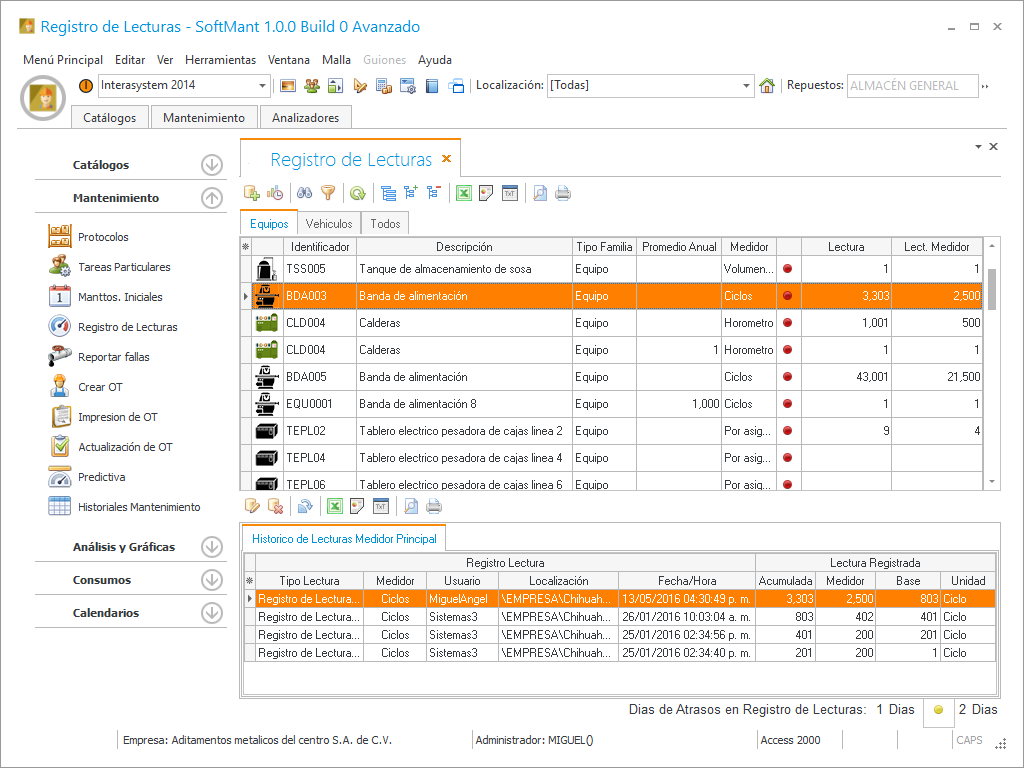Close the Registro de Lecturas document tab
The height and width of the screenshot is (768, 1024).
(x=447, y=159)
